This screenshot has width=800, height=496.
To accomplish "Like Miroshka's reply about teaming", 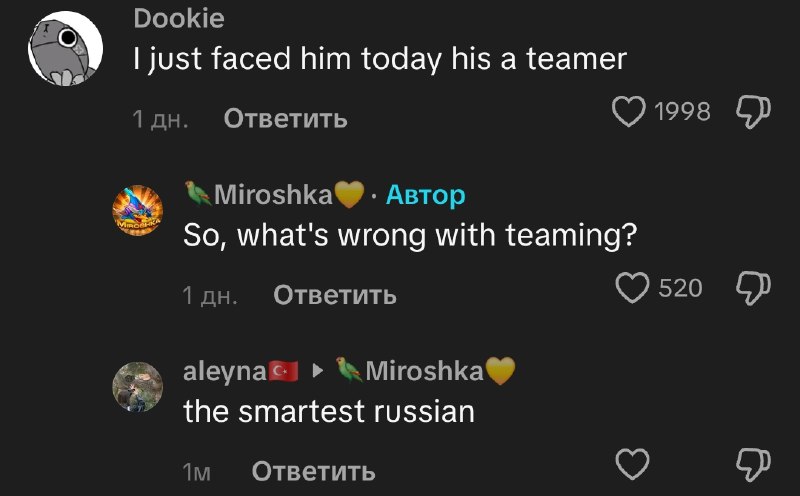I will pyautogui.click(x=632, y=288).
